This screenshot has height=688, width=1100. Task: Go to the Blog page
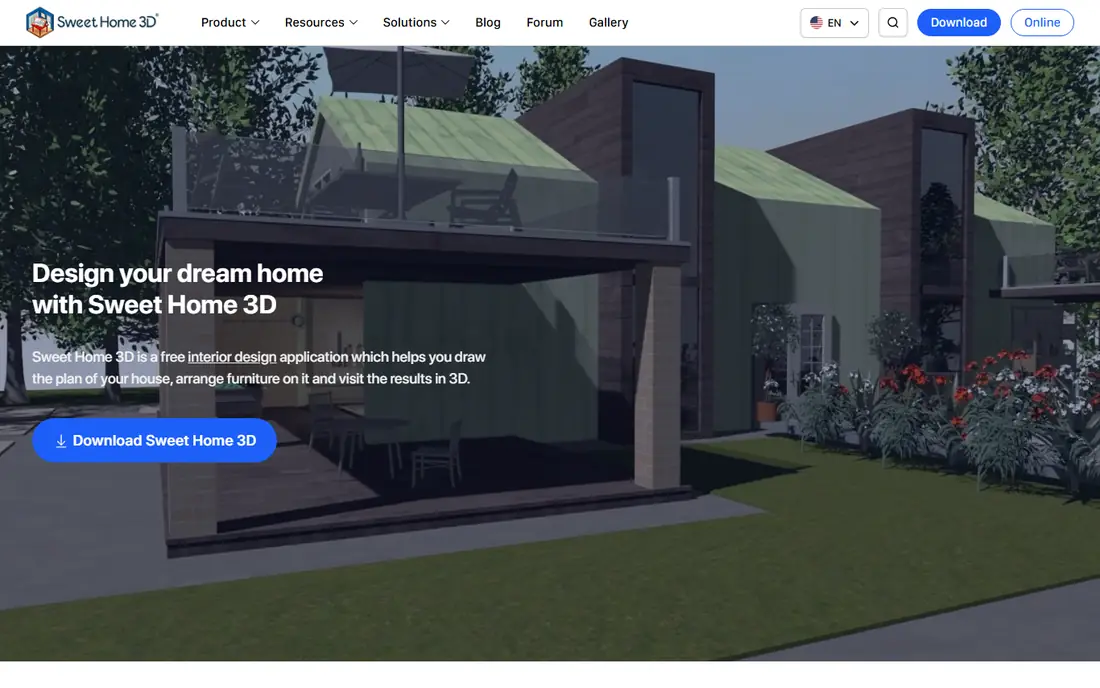click(488, 22)
